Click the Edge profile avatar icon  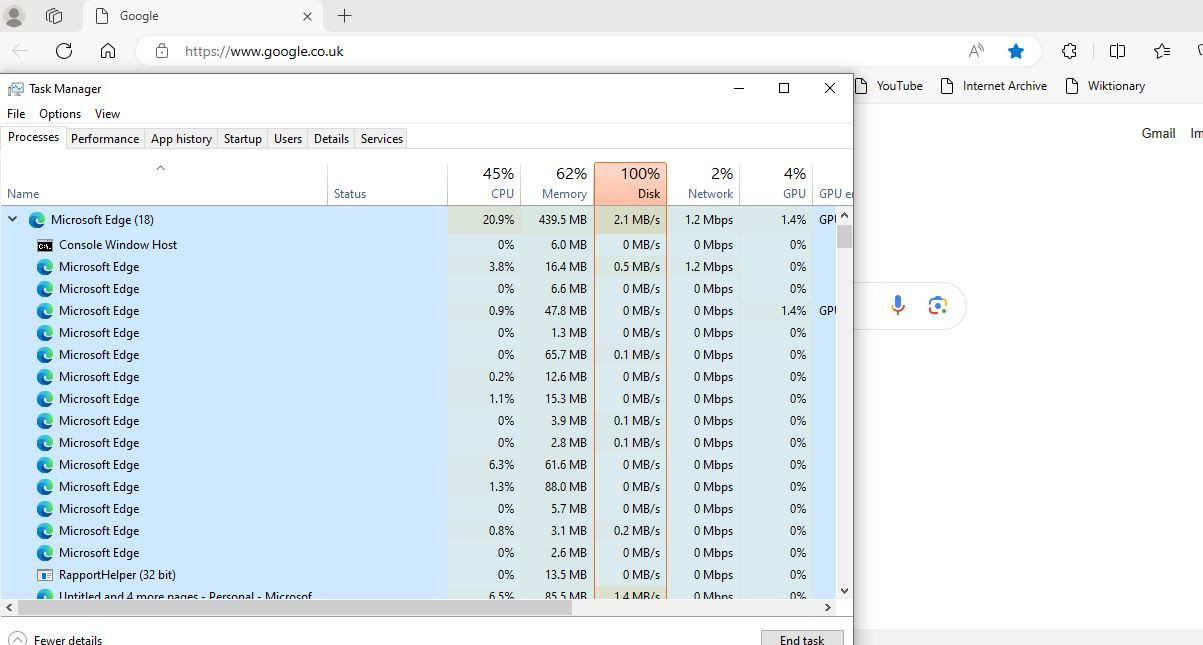[15, 16]
